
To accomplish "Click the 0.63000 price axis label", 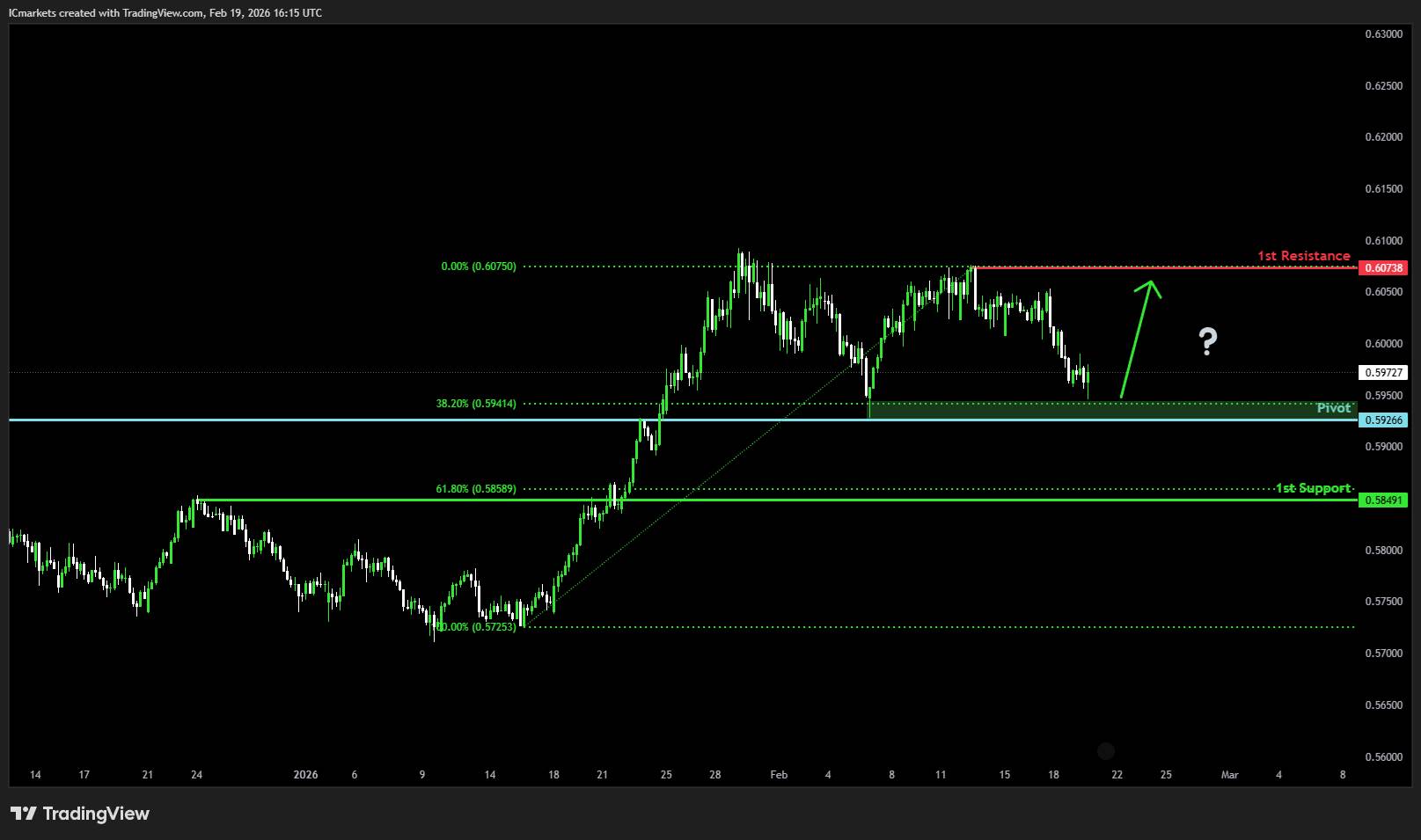I will point(1383,34).
